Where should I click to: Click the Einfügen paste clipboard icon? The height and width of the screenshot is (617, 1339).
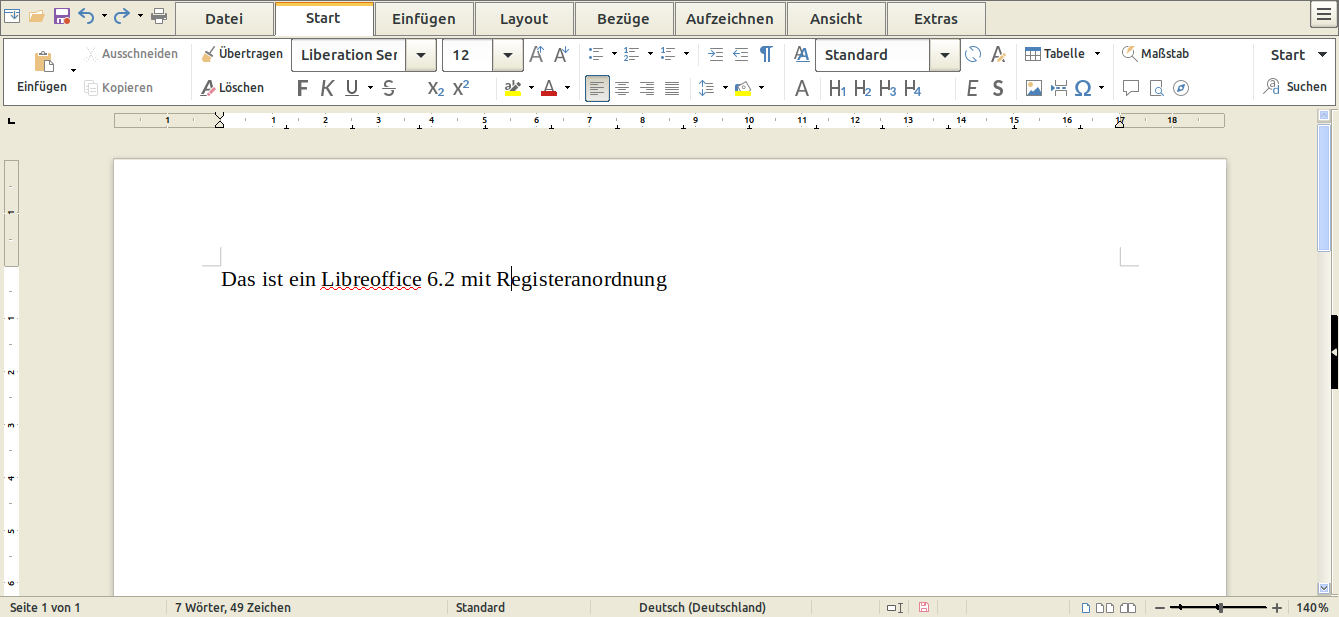click(43, 62)
